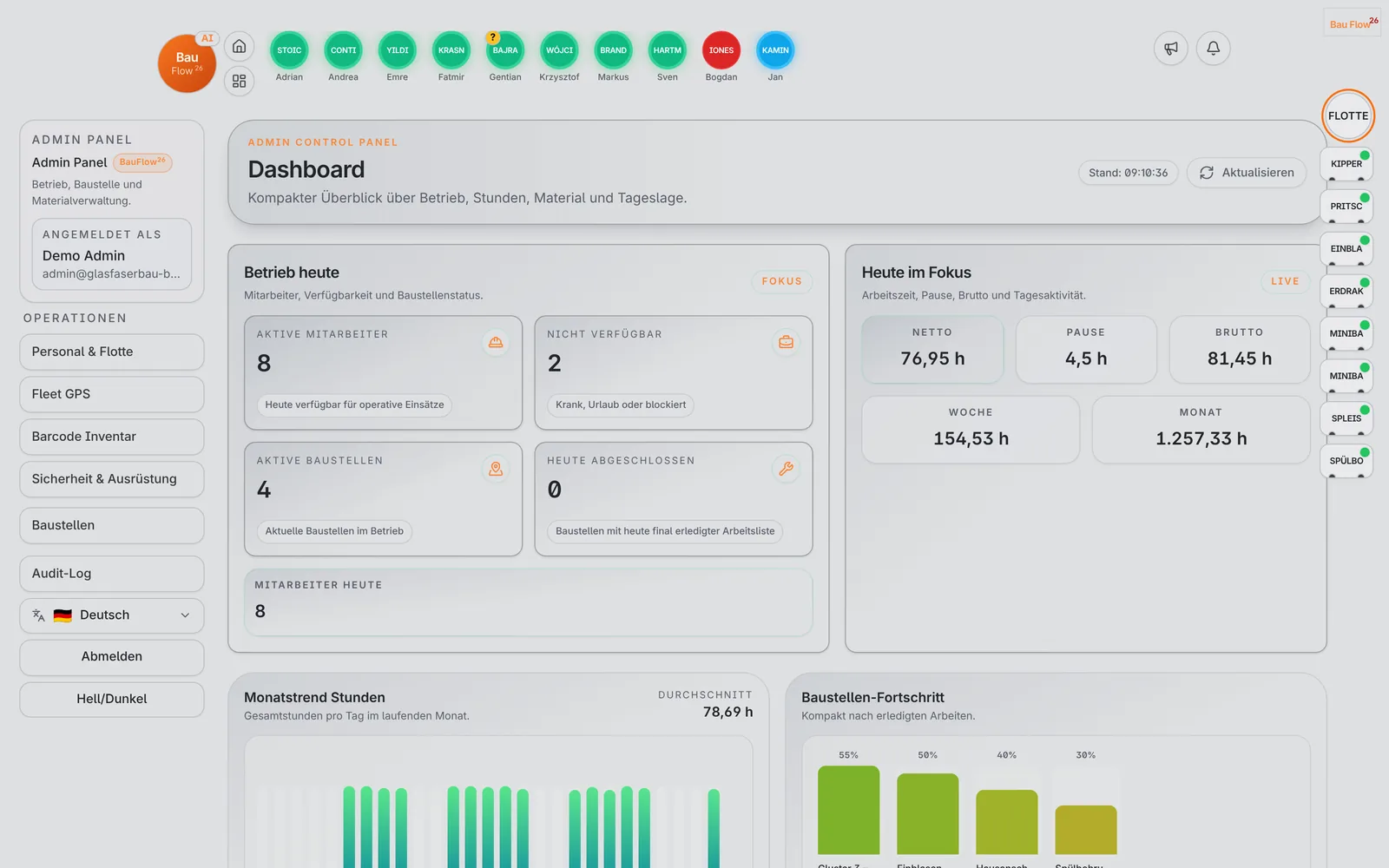Image resolution: width=1389 pixels, height=868 pixels.
Task: Open the Deutsch language dropdown
Action: (x=112, y=615)
